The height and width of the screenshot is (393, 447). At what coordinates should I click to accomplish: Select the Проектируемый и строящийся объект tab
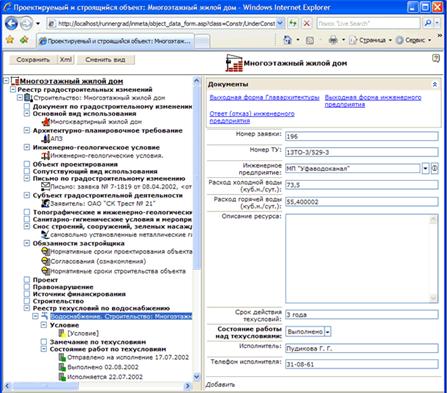pos(115,41)
